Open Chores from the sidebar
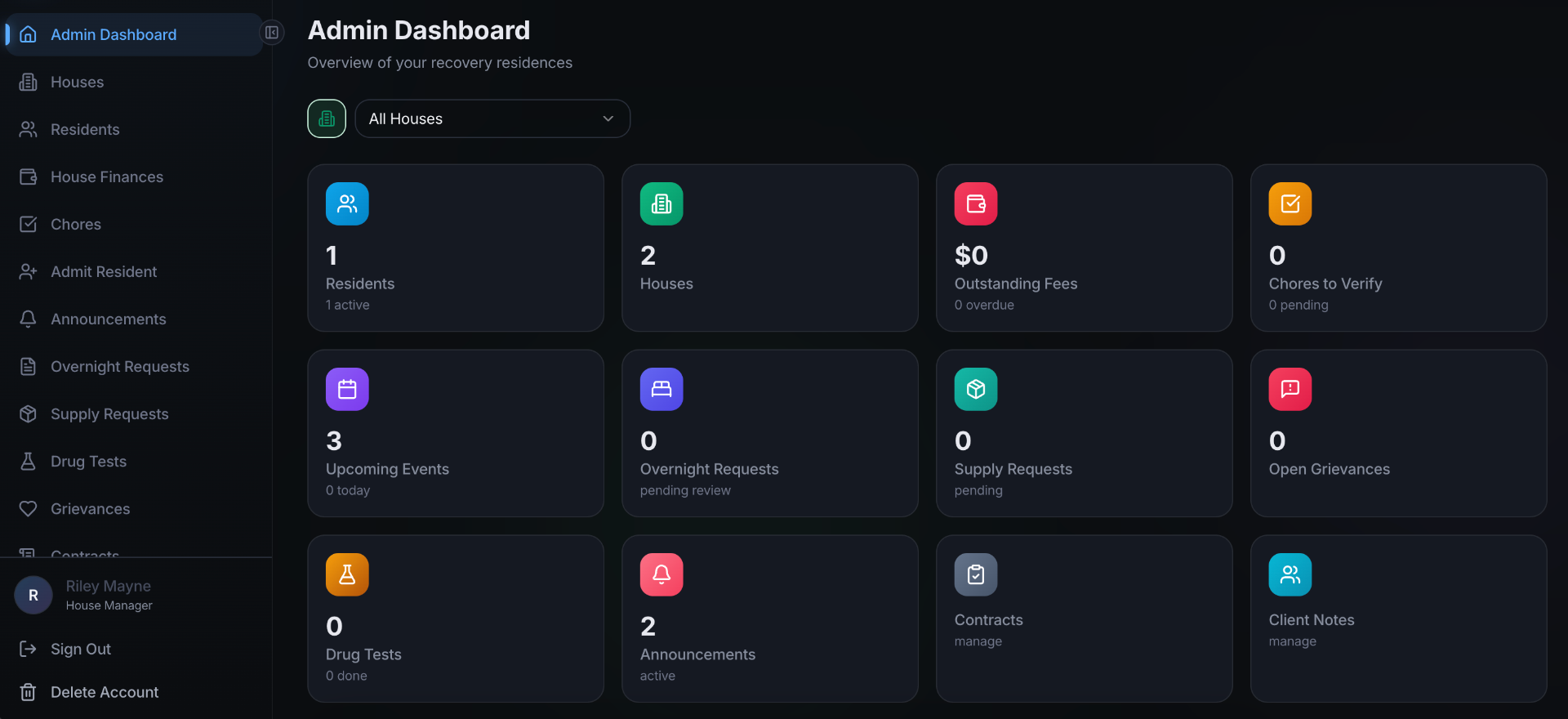The width and height of the screenshot is (1568, 719). click(134, 224)
